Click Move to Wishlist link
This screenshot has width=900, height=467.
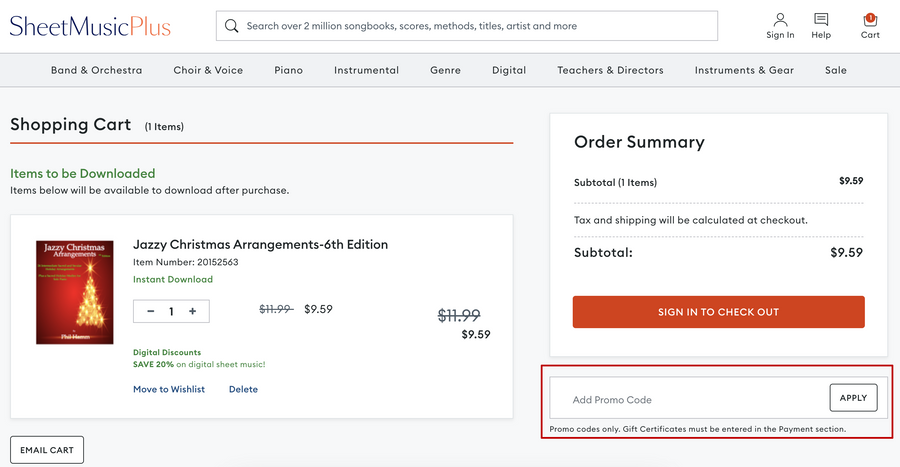click(169, 389)
